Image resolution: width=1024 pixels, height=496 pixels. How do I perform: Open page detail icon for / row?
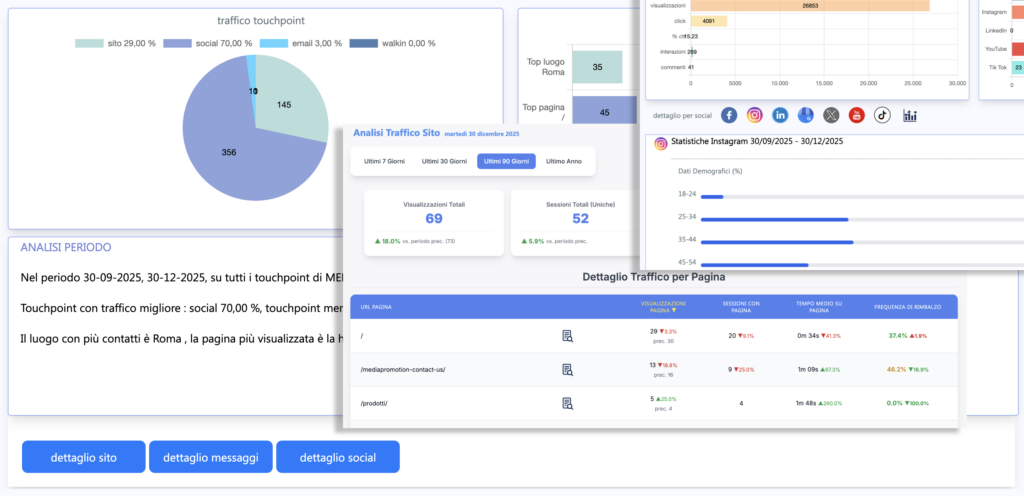(568, 336)
